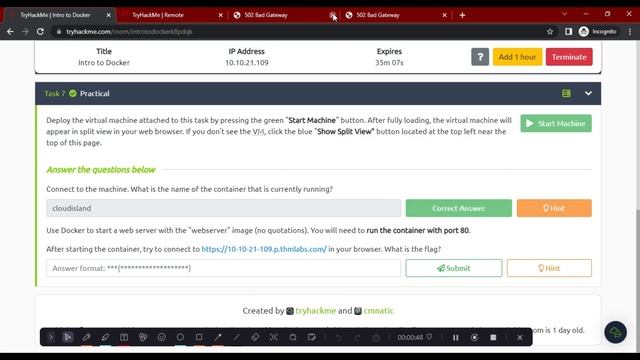640x360 pixels.
Task: Select the circle shape tool
Action: tap(180, 337)
